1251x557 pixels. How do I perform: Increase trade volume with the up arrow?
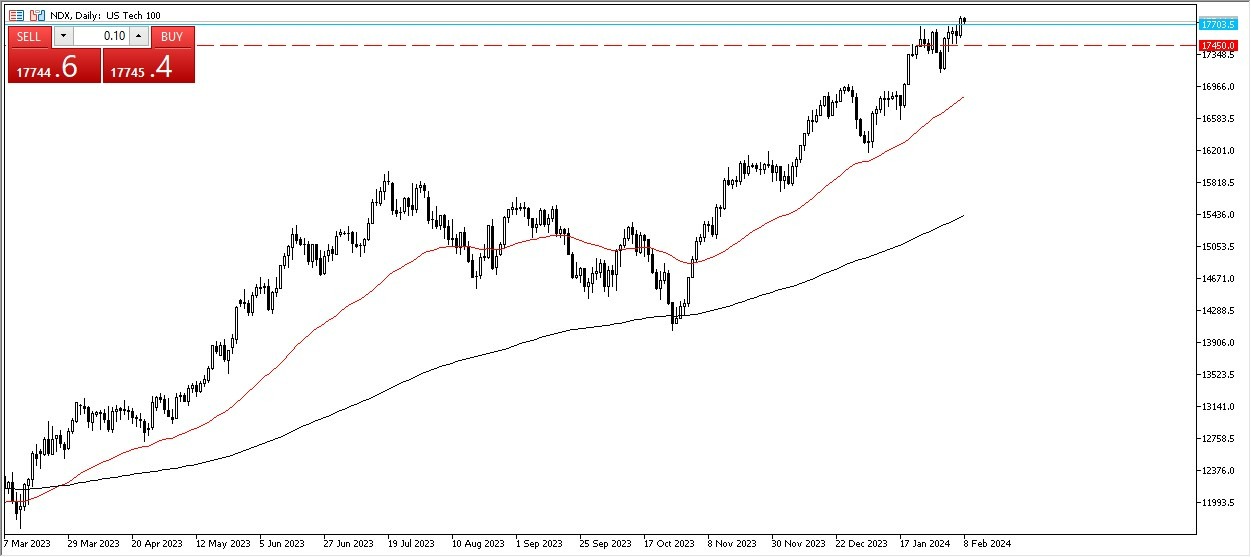[x=139, y=36]
